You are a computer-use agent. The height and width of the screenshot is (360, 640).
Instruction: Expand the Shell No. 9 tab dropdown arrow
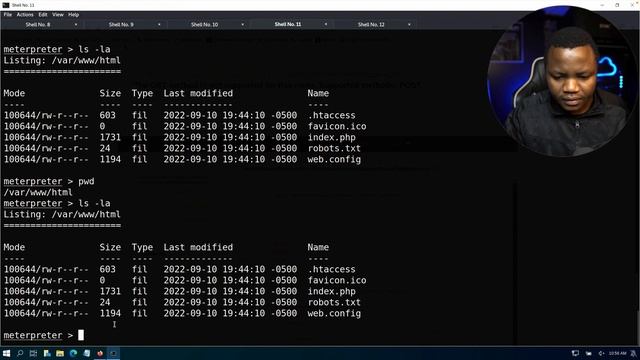[x=159, y=24]
